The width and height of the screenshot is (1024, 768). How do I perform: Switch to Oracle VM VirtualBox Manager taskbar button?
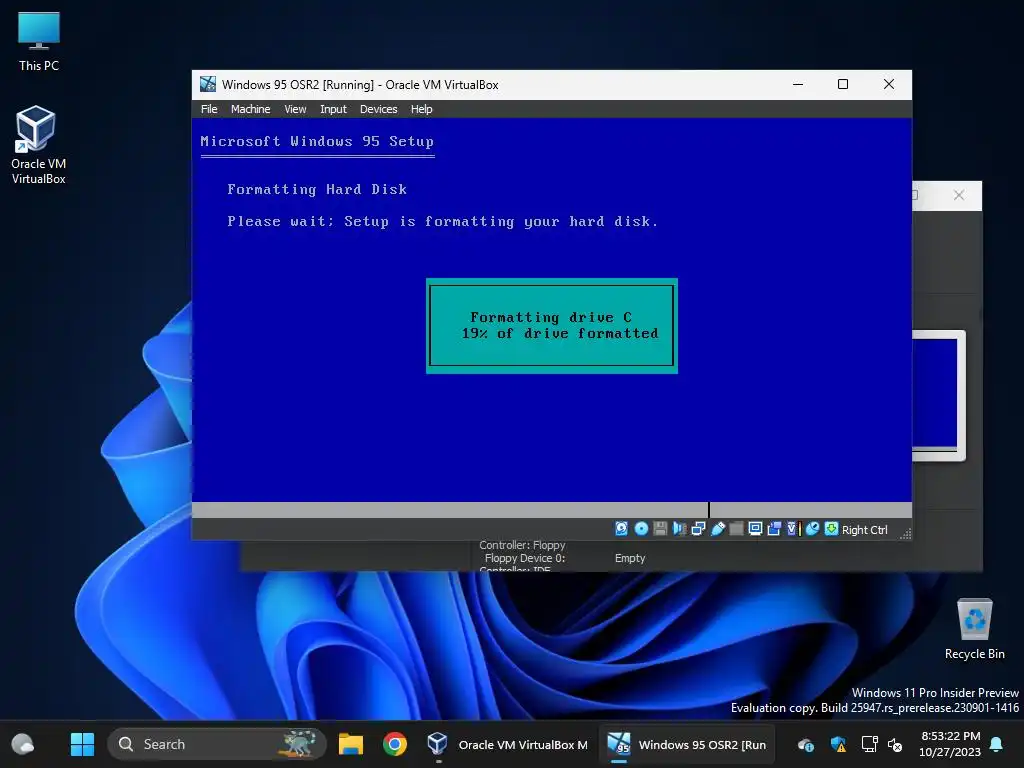[x=507, y=744]
